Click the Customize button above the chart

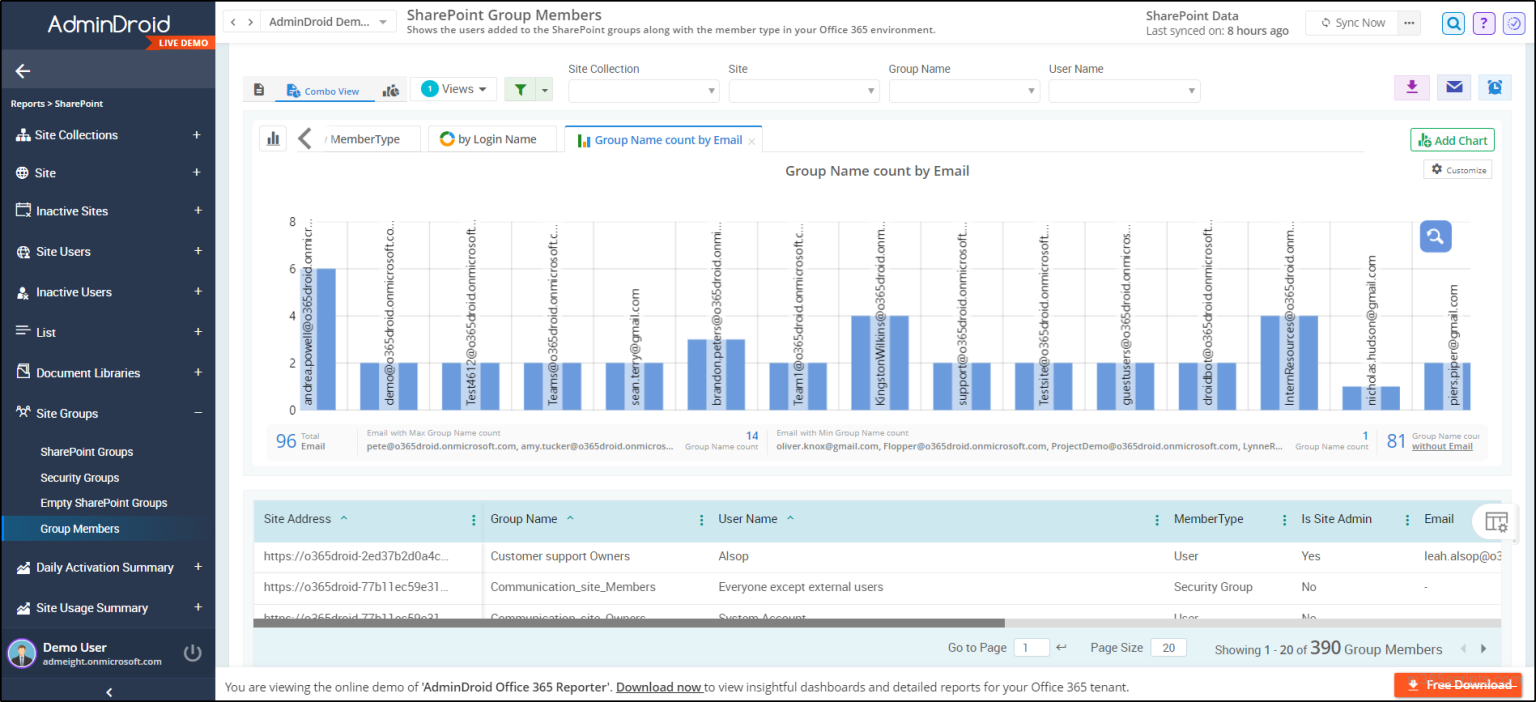[x=1457, y=169]
